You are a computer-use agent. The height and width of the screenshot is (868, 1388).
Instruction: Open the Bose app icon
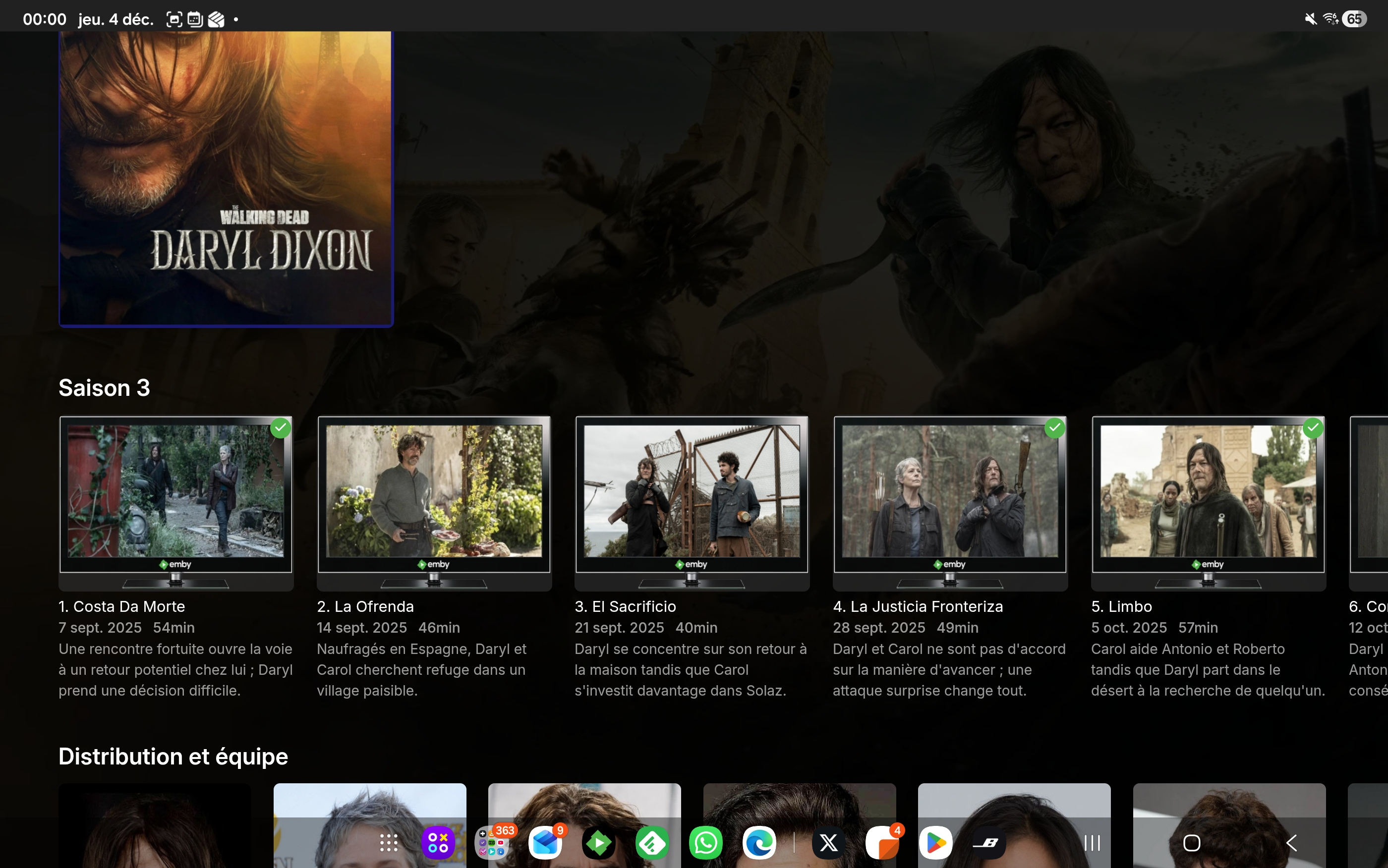(988, 843)
